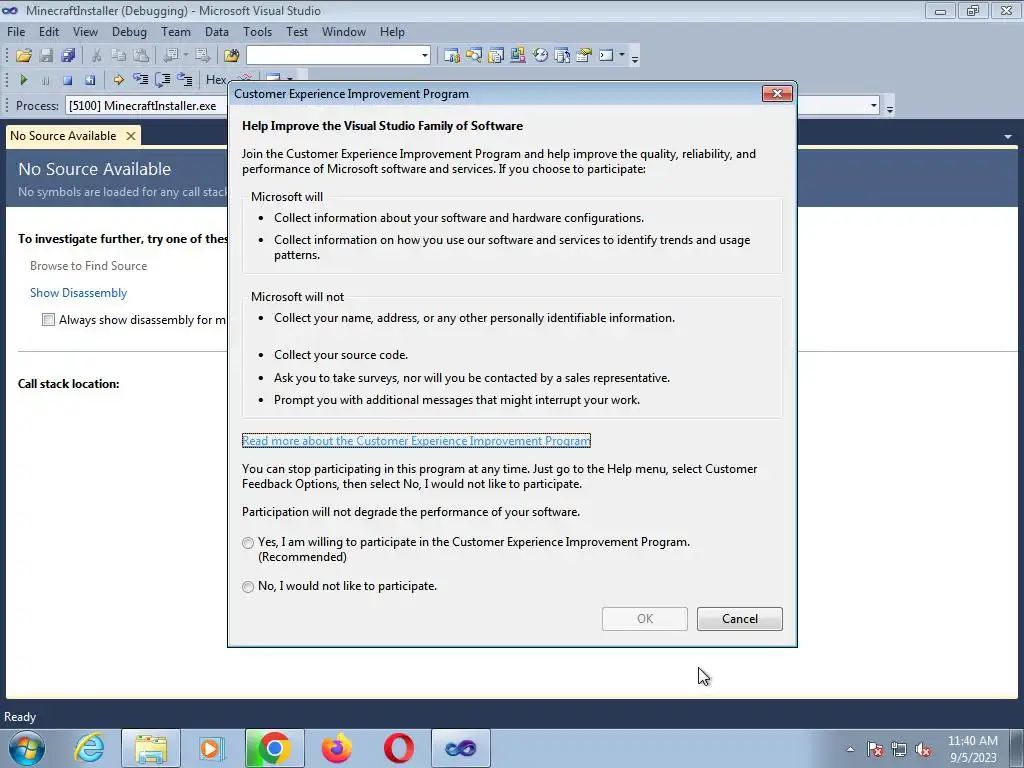Open the Debug Location toolbar overflow options
The width and height of the screenshot is (1024, 768).
pyautogui.click(x=889, y=108)
